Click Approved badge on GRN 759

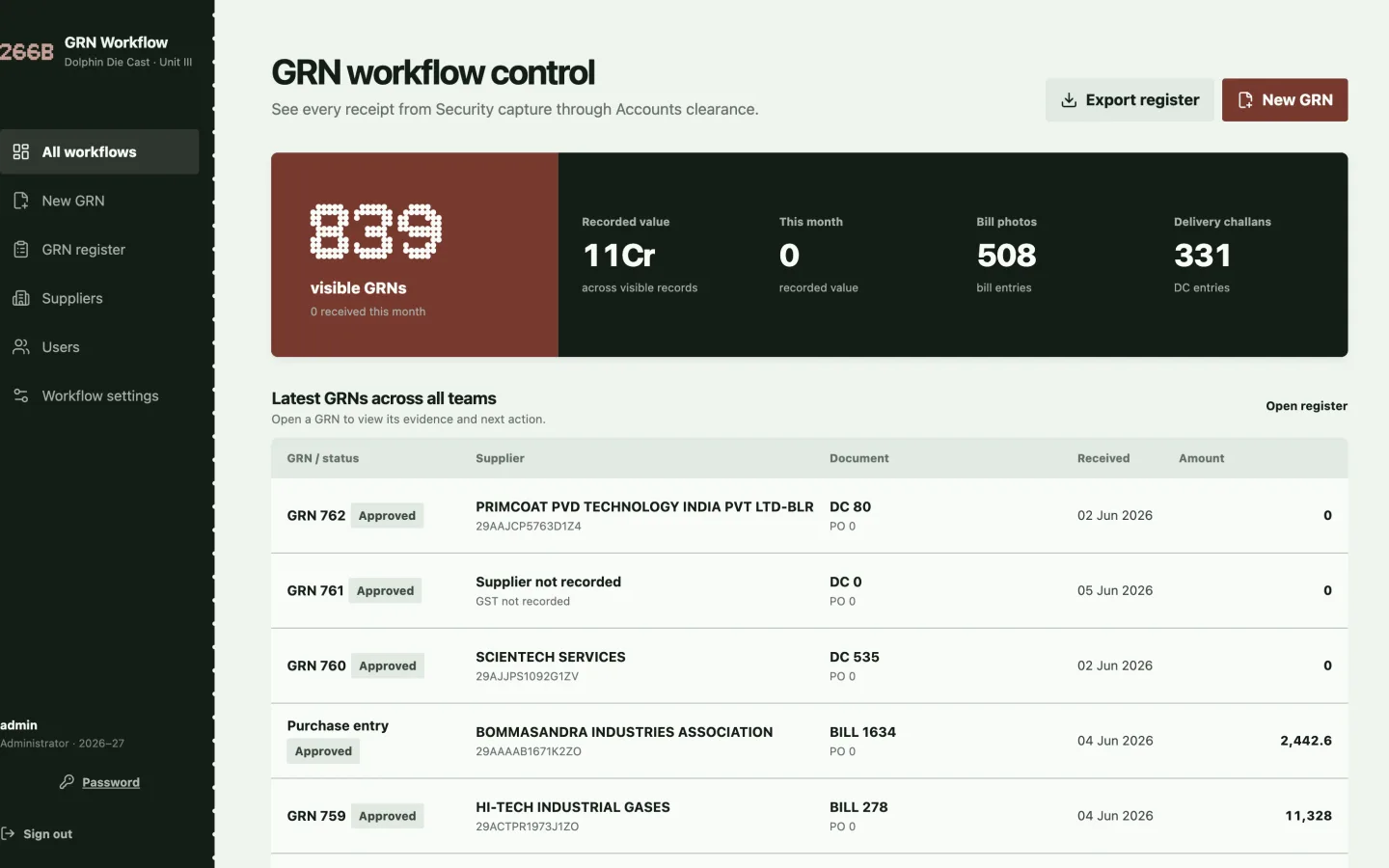click(388, 816)
